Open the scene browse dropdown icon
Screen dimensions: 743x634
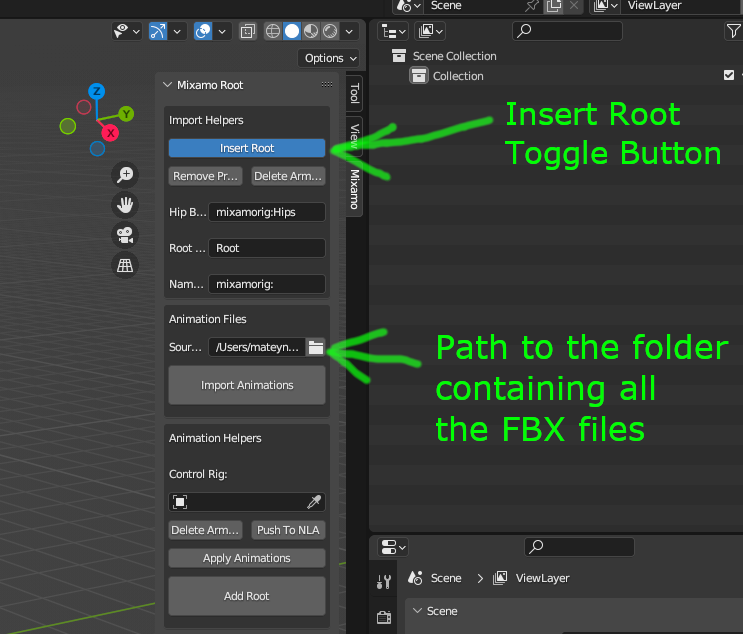408,6
